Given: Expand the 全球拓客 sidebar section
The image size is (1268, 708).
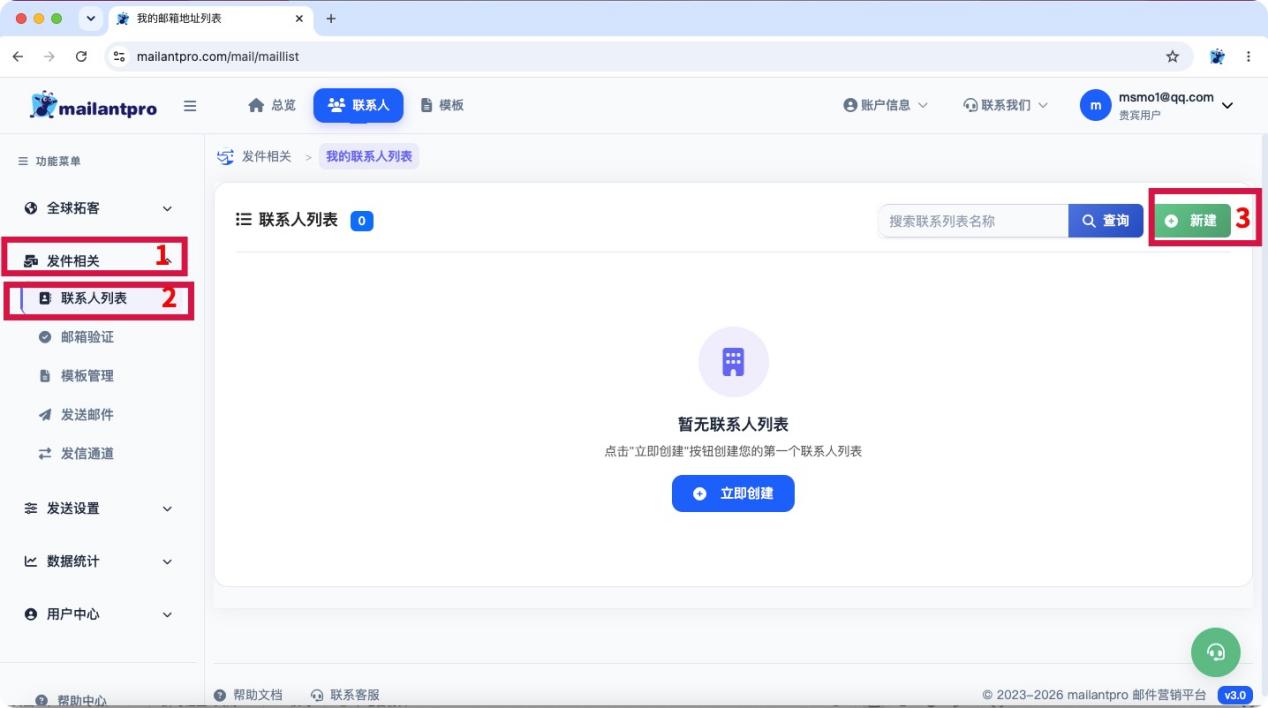Looking at the screenshot, I should click(x=100, y=208).
